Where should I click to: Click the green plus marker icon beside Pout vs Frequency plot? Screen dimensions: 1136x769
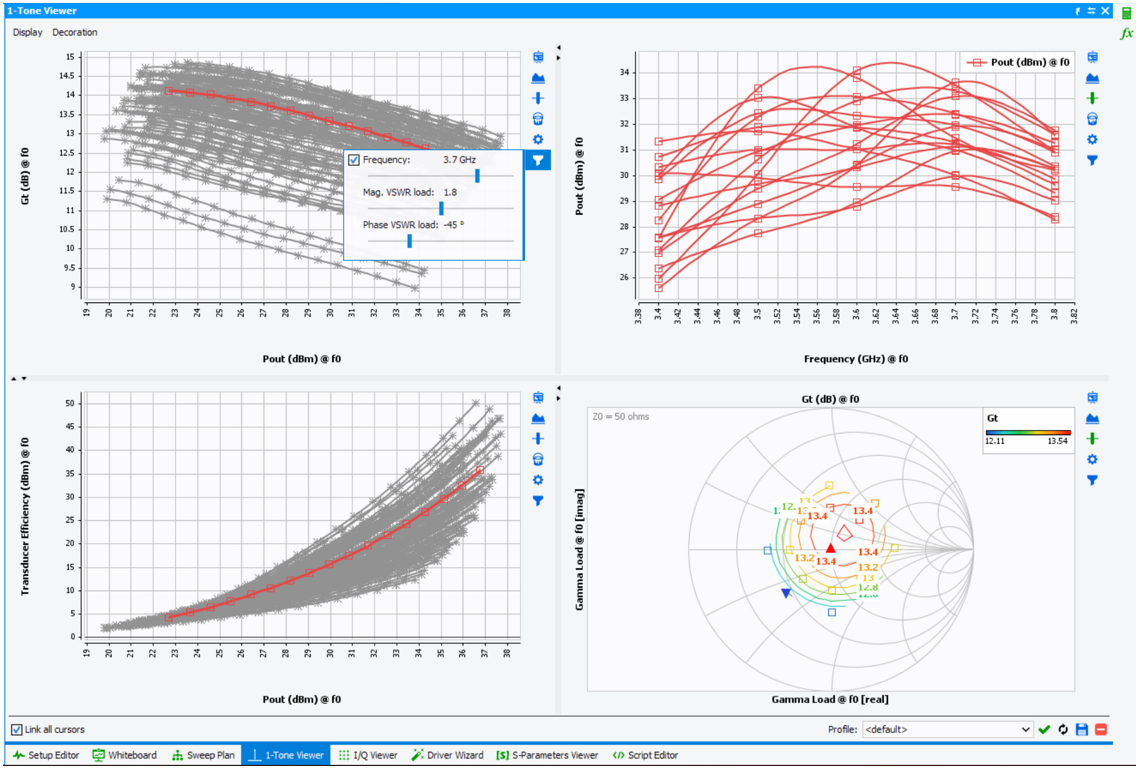[x=1093, y=98]
